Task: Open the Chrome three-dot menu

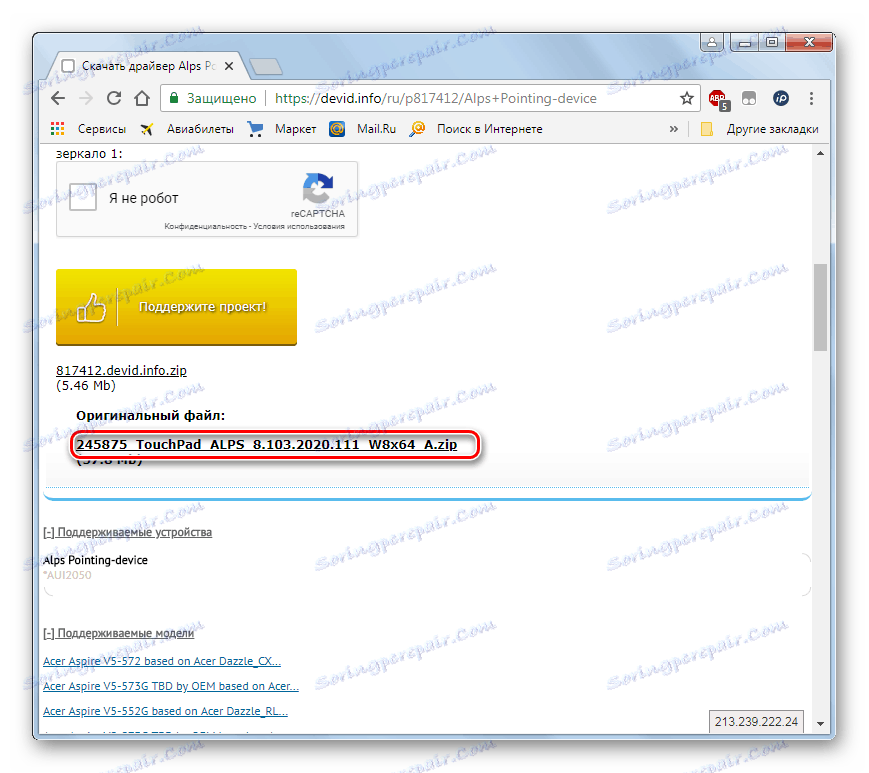Action: [811, 99]
